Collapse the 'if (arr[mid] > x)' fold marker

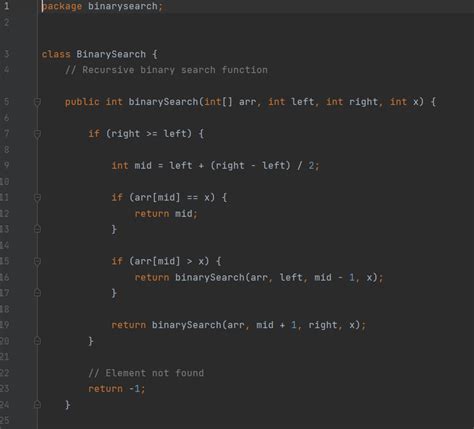point(37,261)
